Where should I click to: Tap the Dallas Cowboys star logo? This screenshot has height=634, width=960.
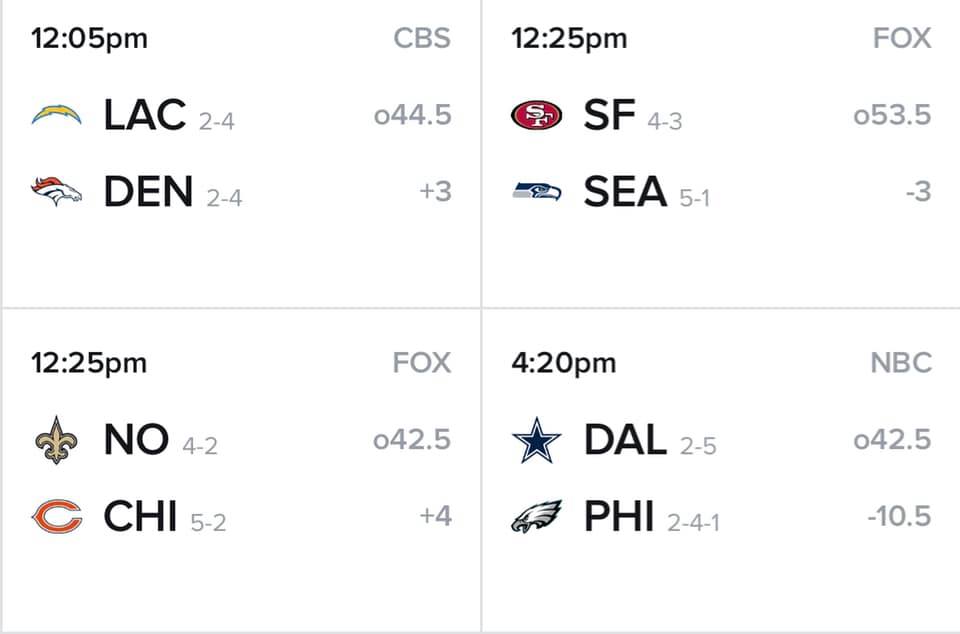point(536,440)
